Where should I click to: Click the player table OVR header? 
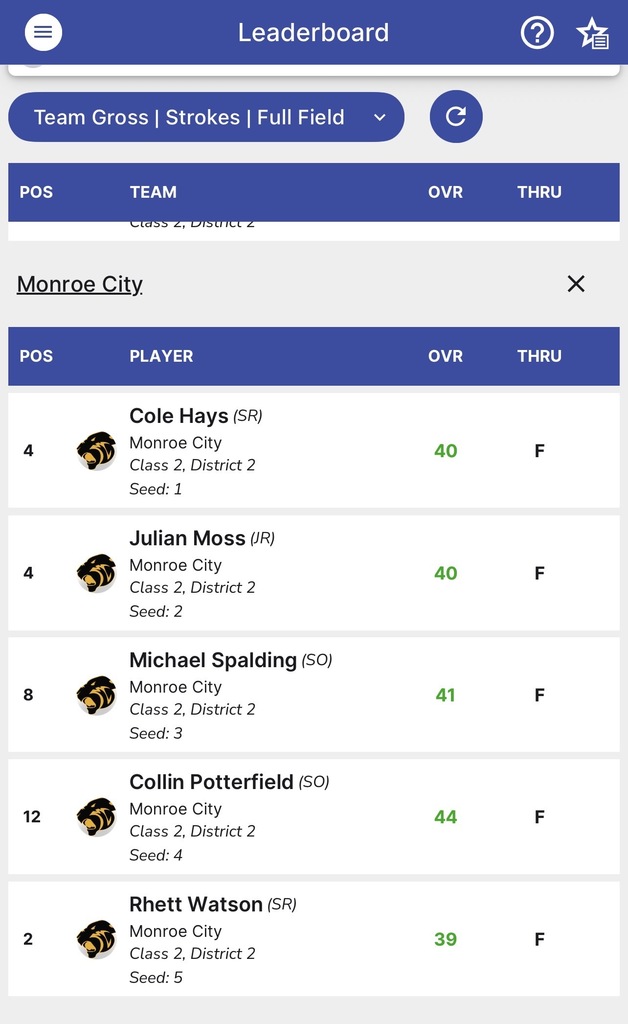[x=445, y=356]
